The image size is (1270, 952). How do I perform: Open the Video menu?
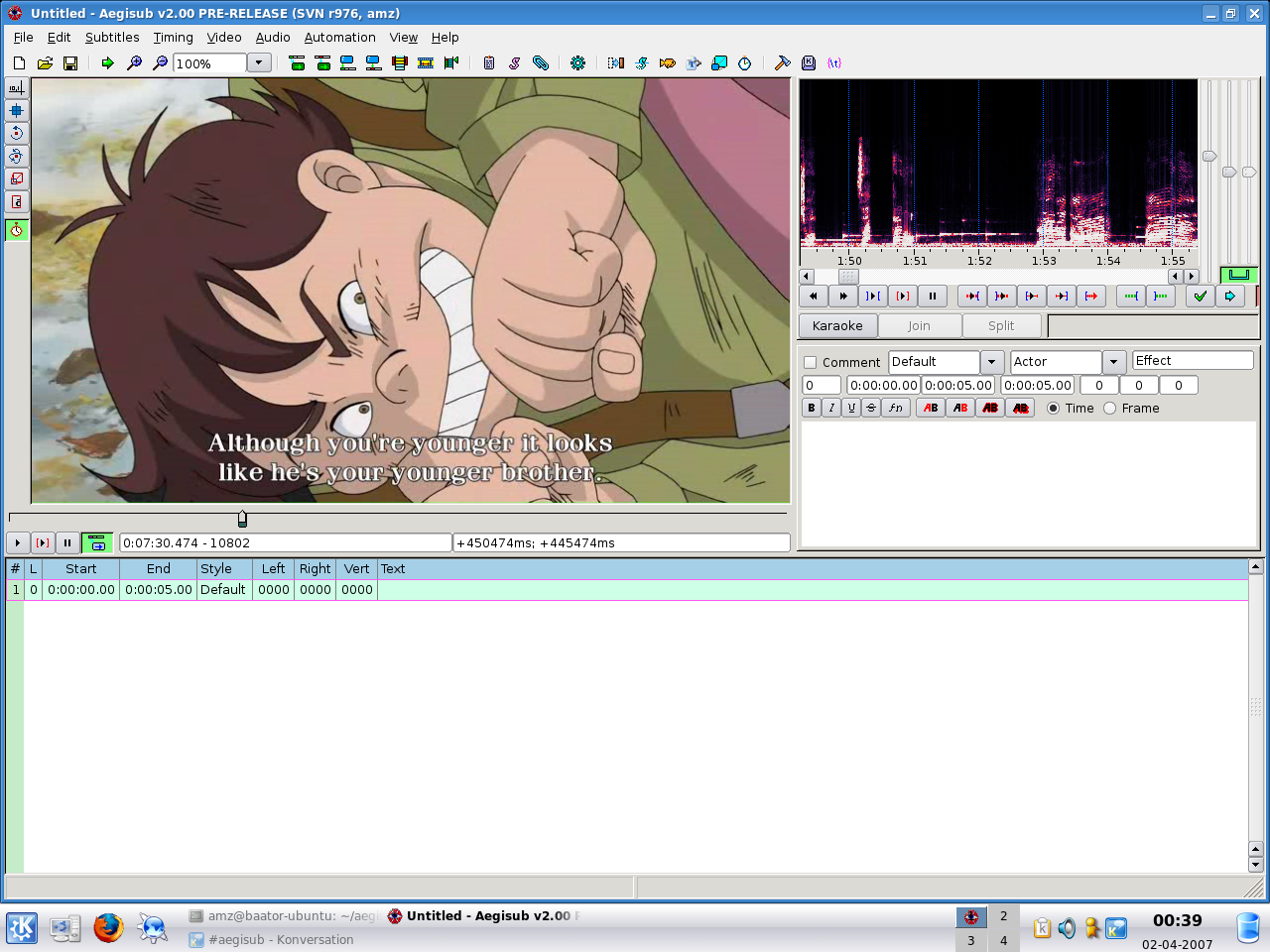click(224, 37)
